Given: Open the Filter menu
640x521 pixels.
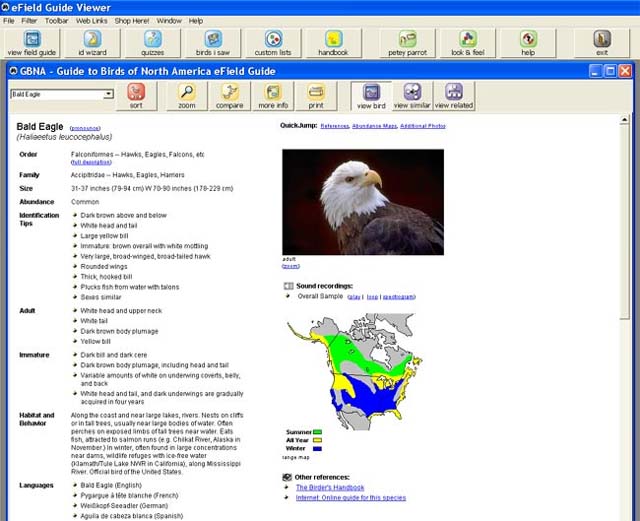Looking at the screenshot, I should [x=29, y=20].
